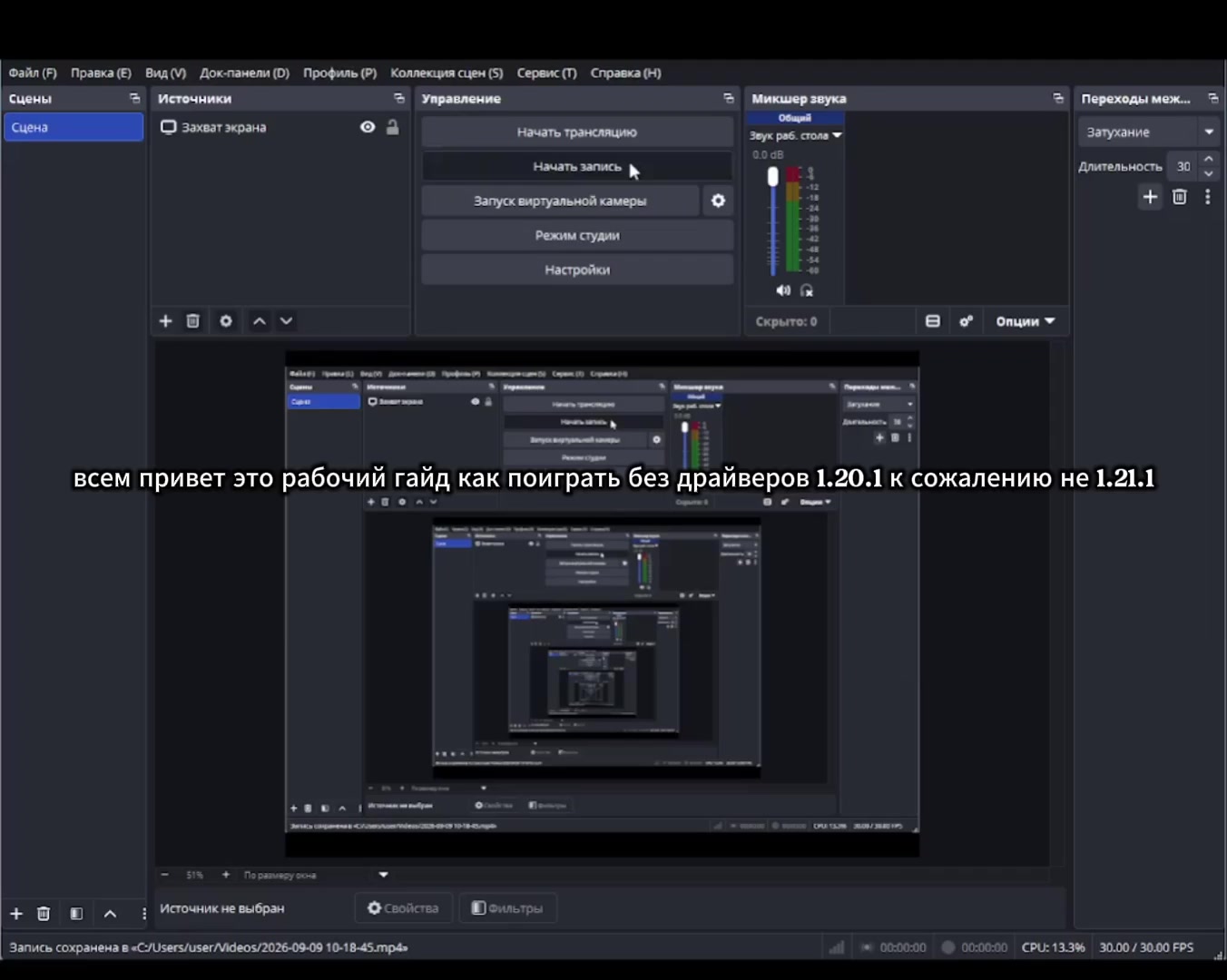
Task: Decrease the Длительность value with the down arrow
Action: (x=1208, y=173)
